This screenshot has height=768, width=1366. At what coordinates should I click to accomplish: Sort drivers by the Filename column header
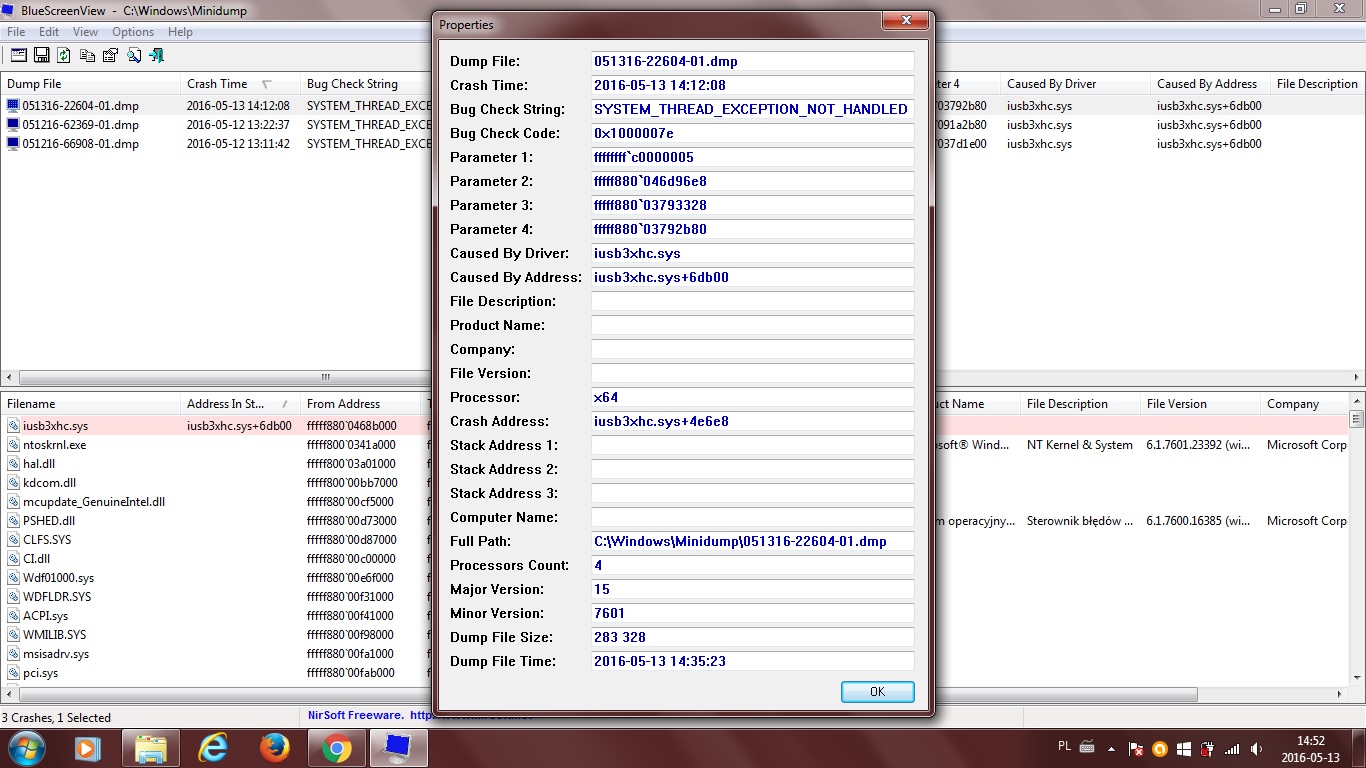tap(91, 404)
